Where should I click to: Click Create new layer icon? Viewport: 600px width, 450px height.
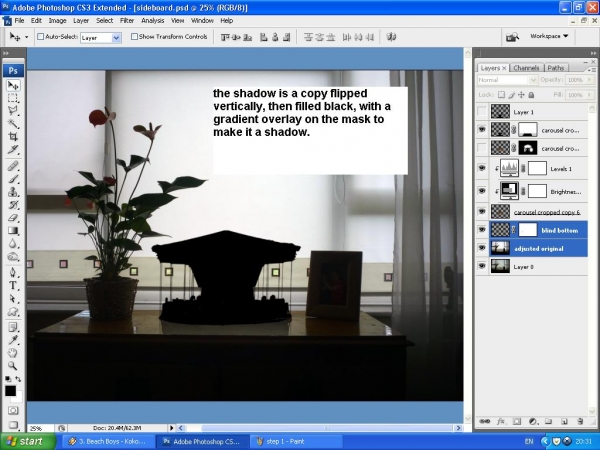pos(564,421)
